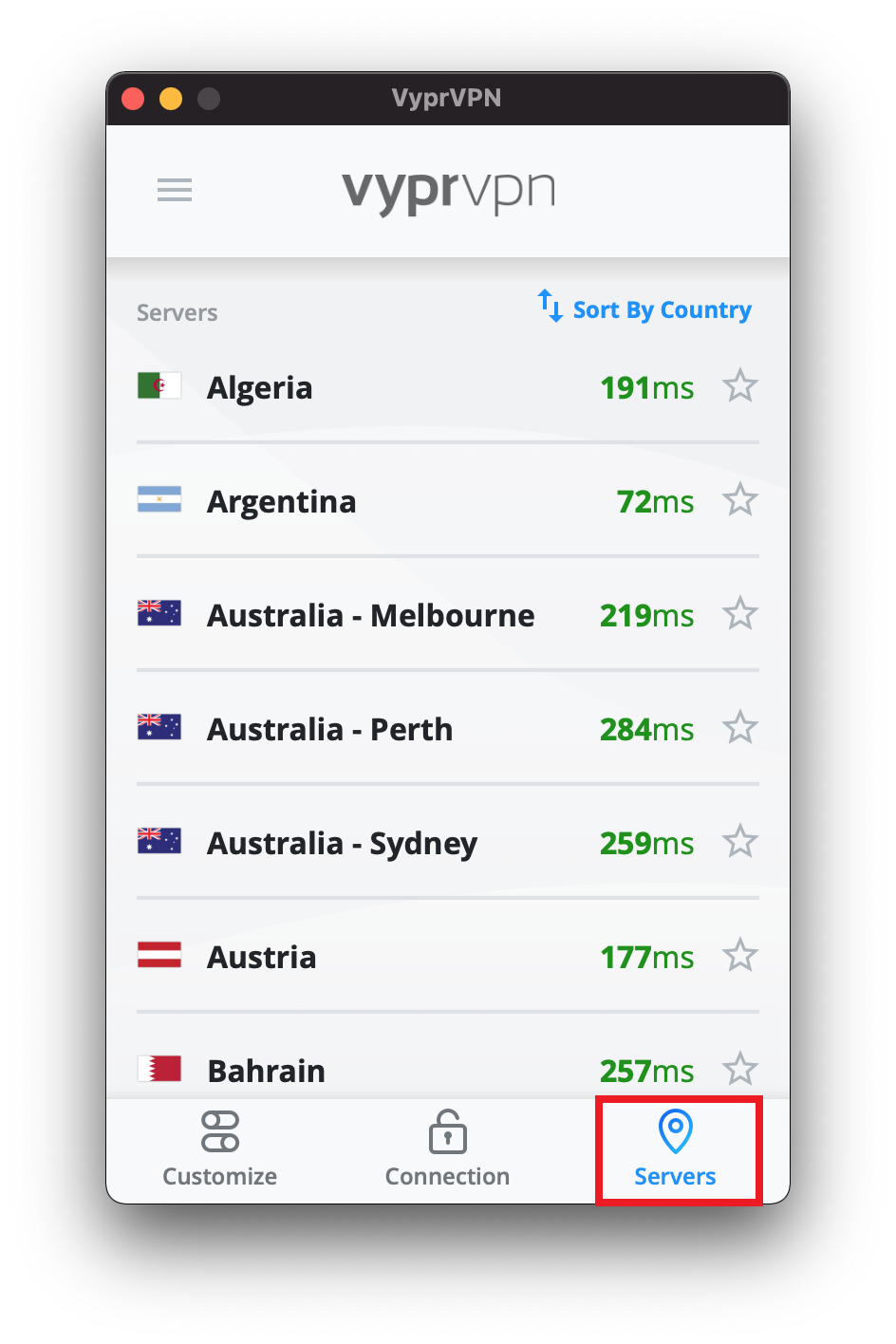Screen dimensions: 896x1344
Task: Click the 177ms ping value for Austria
Action: pyautogui.click(x=647, y=956)
